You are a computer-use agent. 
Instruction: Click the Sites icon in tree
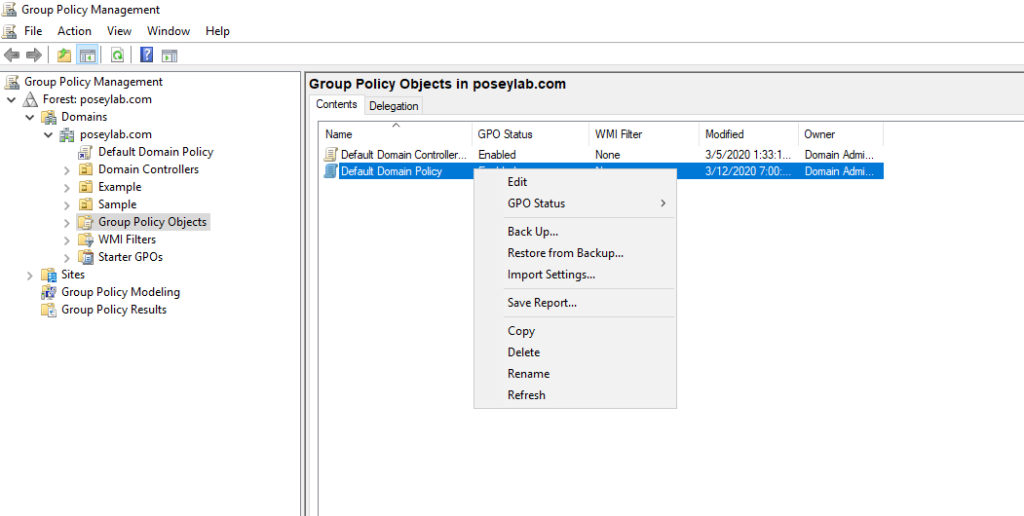click(x=49, y=275)
